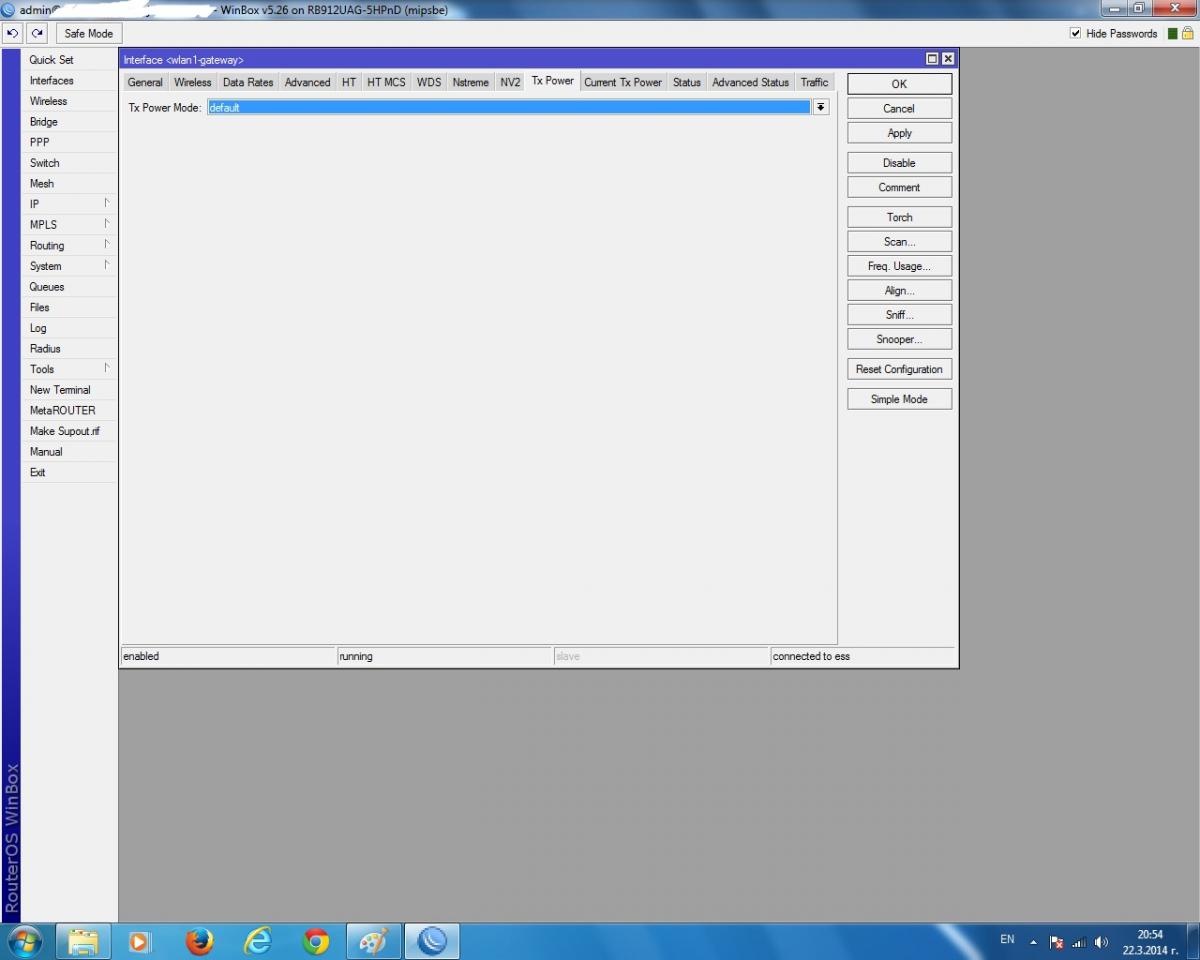1200x960 pixels.
Task: Click the Tx Power Mode input field
Action: click(508, 107)
